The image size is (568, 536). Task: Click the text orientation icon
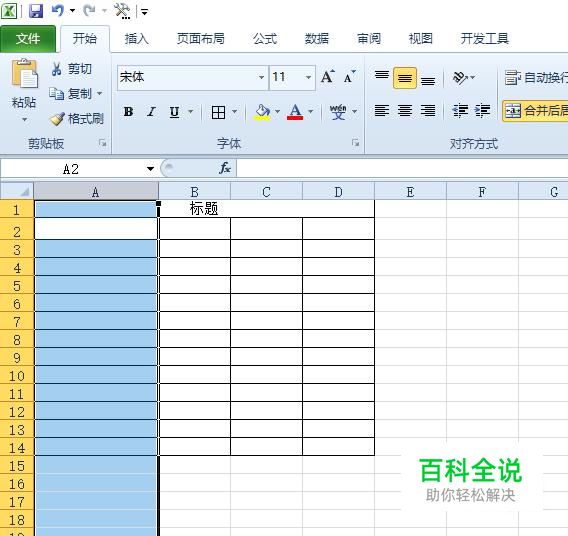(460, 77)
